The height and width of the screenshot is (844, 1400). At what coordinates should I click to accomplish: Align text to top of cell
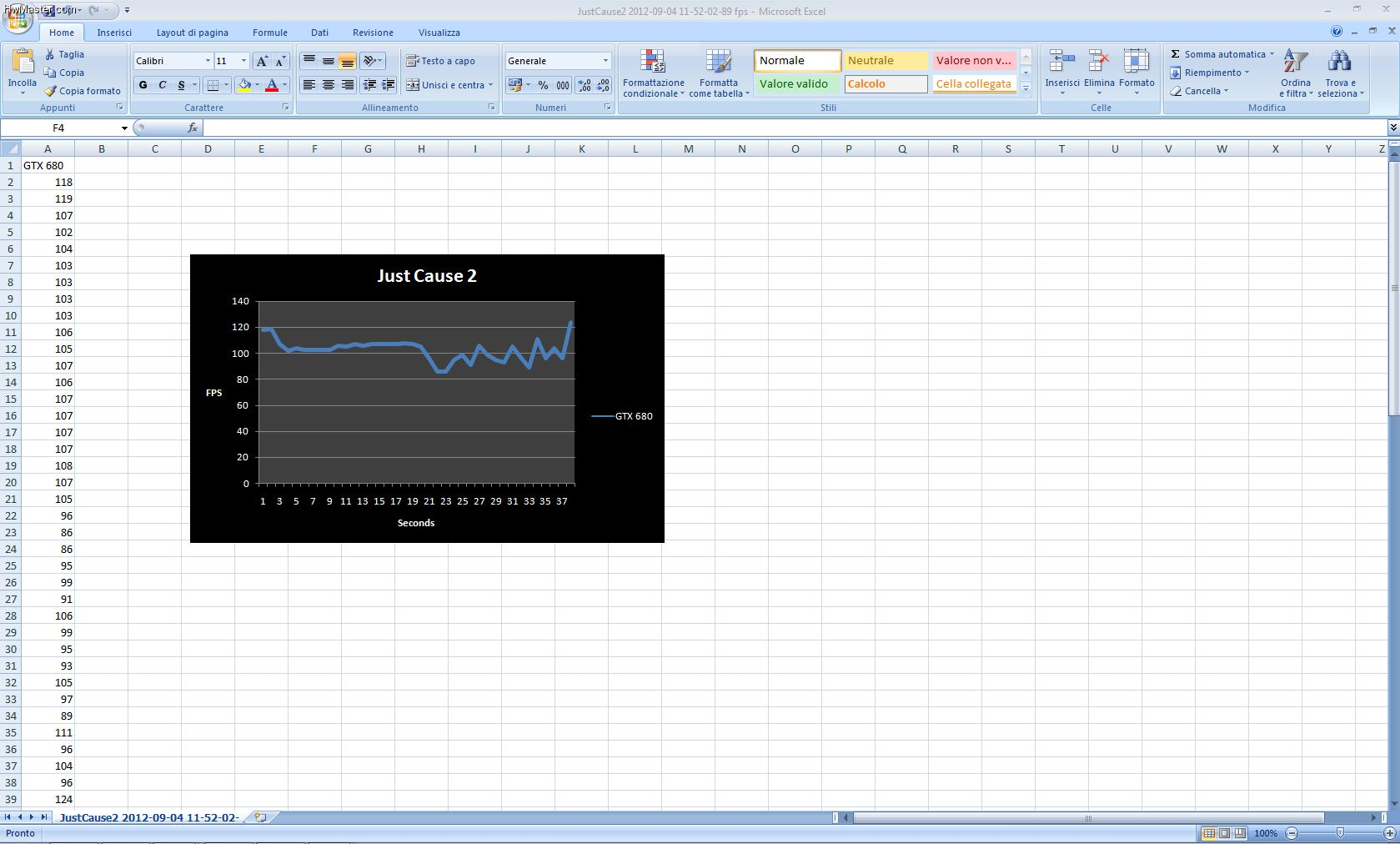309,61
